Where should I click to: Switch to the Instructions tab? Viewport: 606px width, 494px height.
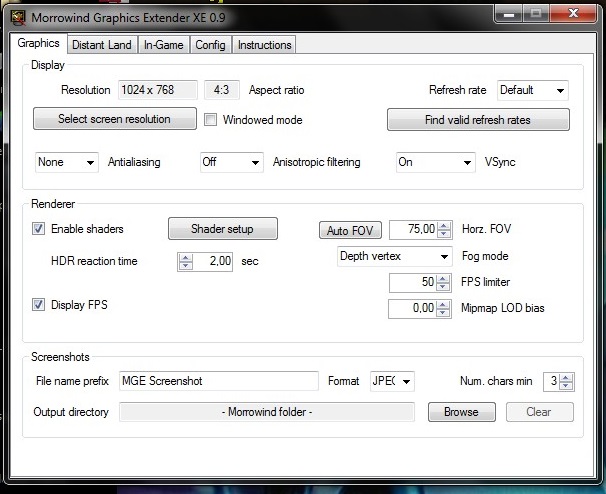pos(265,45)
